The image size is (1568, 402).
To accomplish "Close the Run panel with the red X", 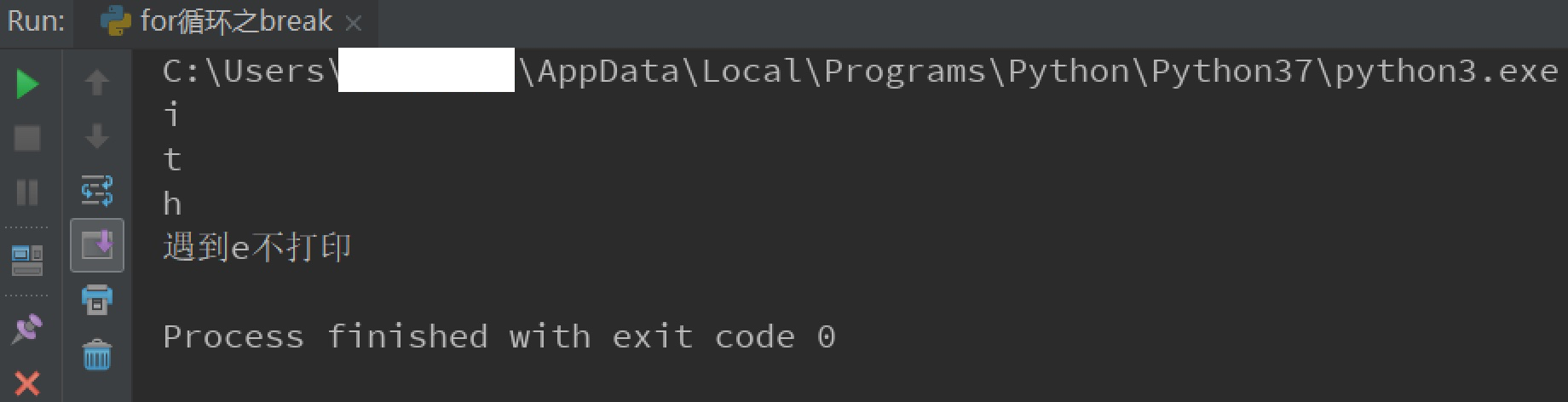I will [27, 382].
